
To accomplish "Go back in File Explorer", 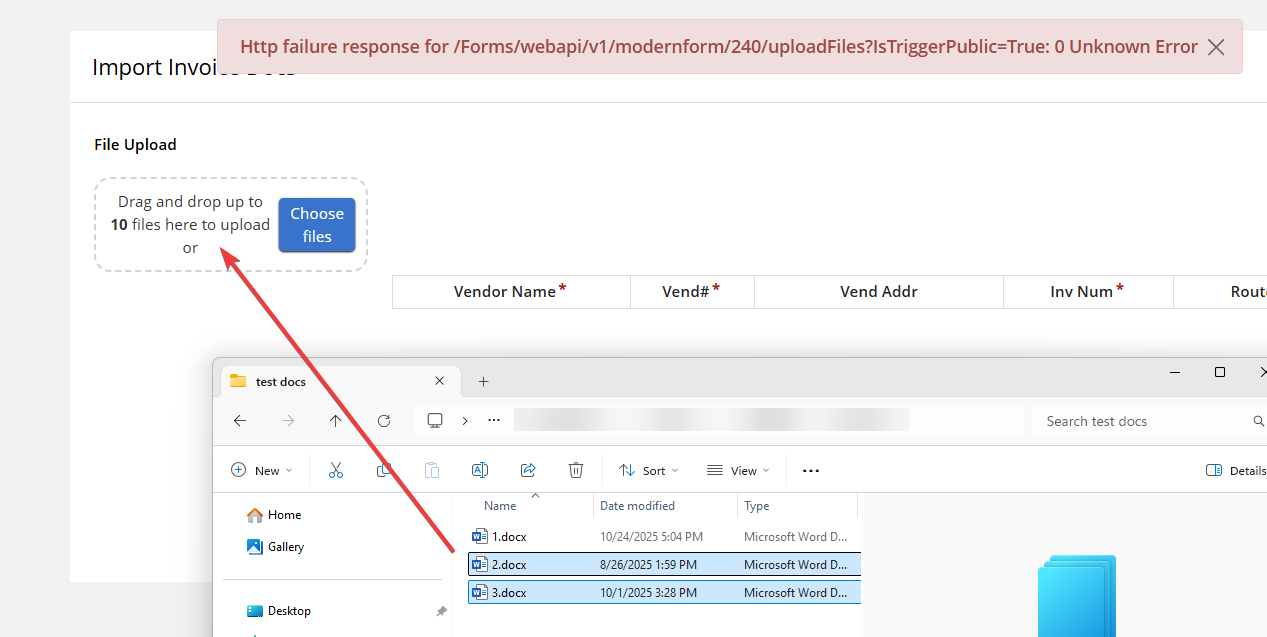I will (240, 421).
